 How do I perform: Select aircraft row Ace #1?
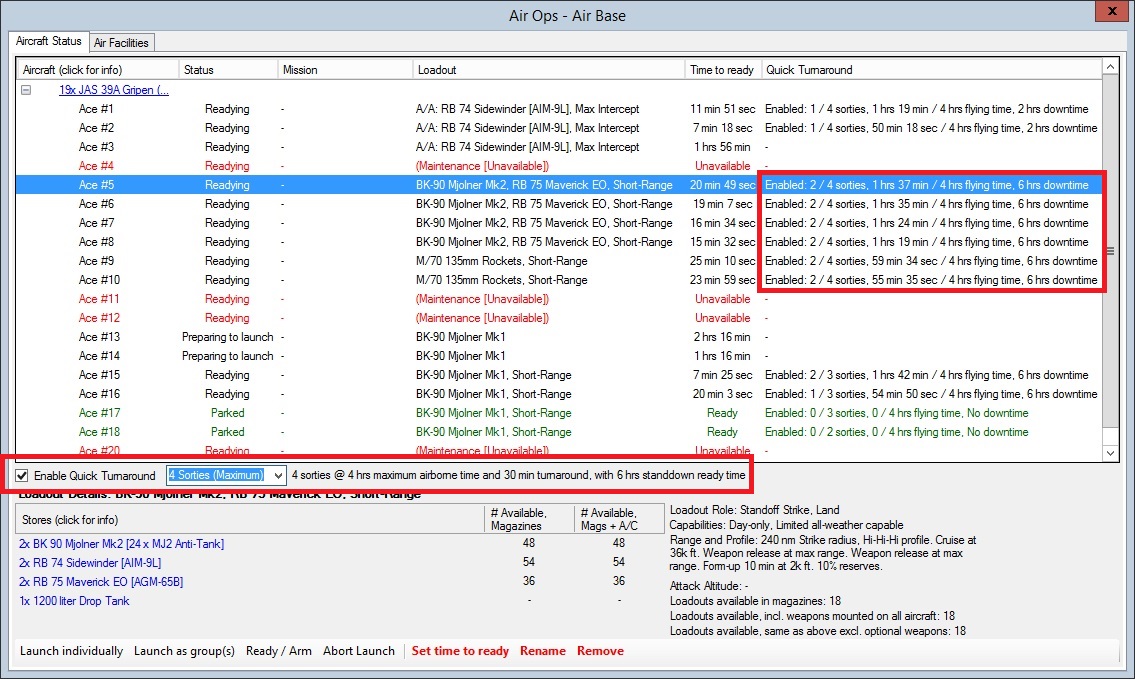pos(559,109)
